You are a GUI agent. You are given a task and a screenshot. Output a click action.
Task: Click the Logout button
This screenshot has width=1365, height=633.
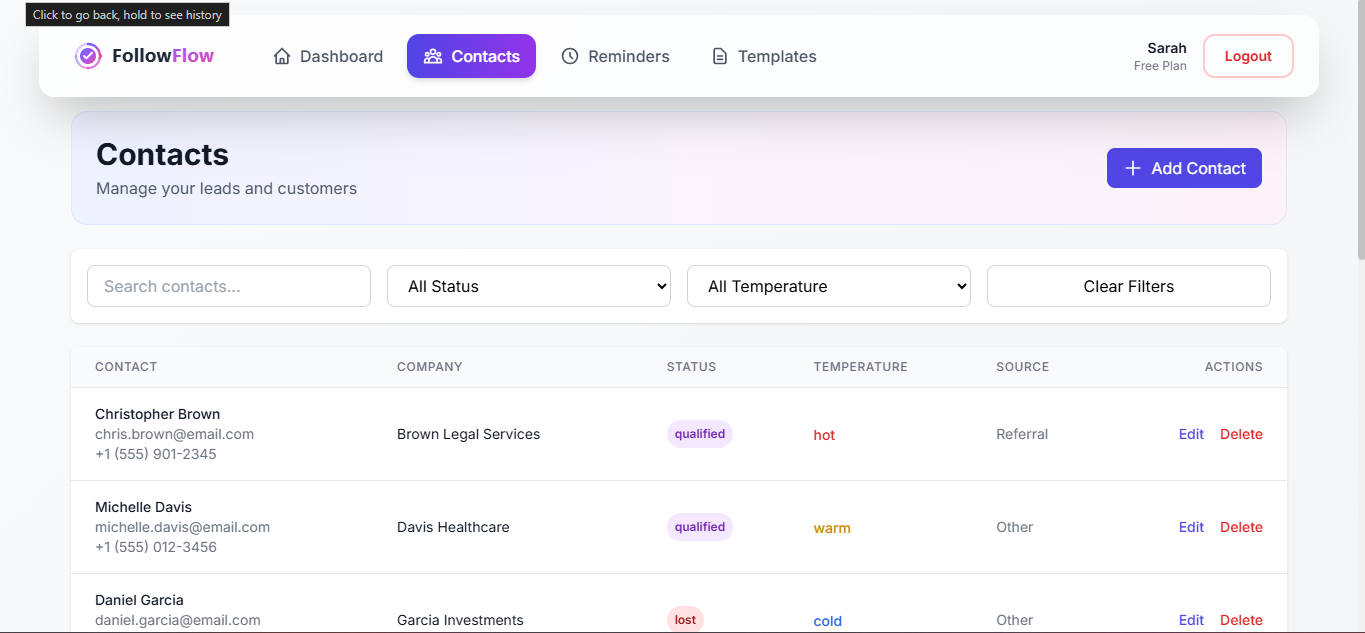1247,56
